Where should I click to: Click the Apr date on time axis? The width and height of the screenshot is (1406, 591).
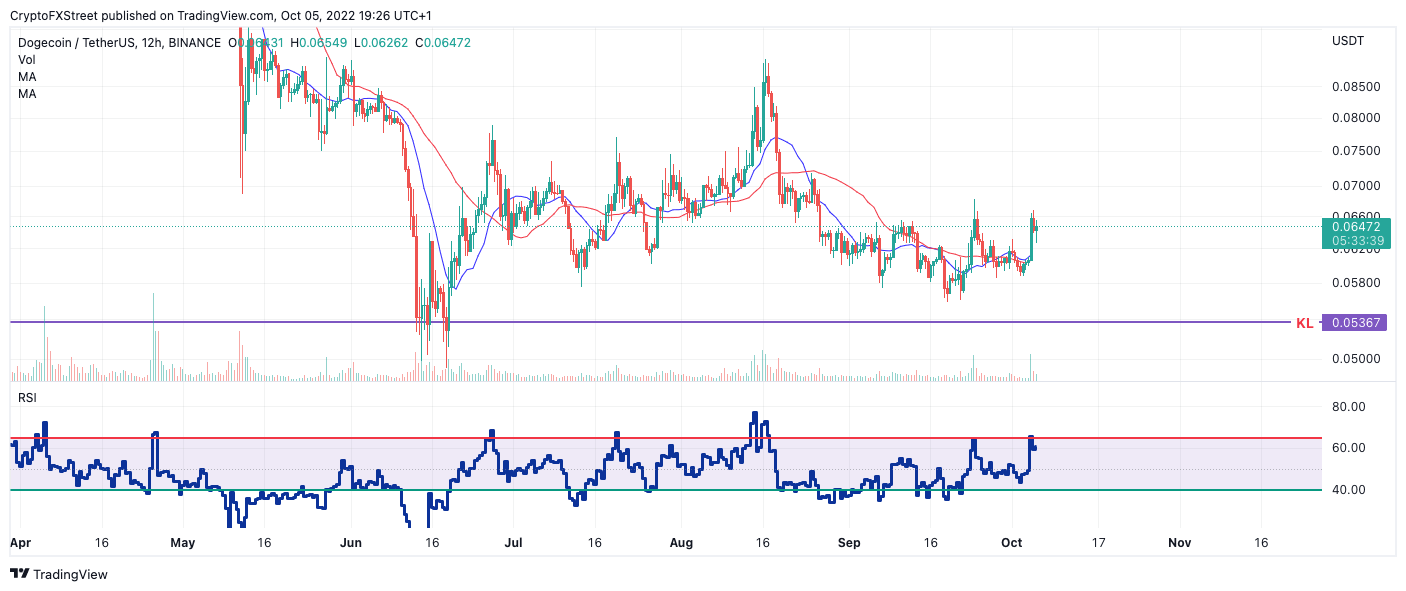point(19,543)
